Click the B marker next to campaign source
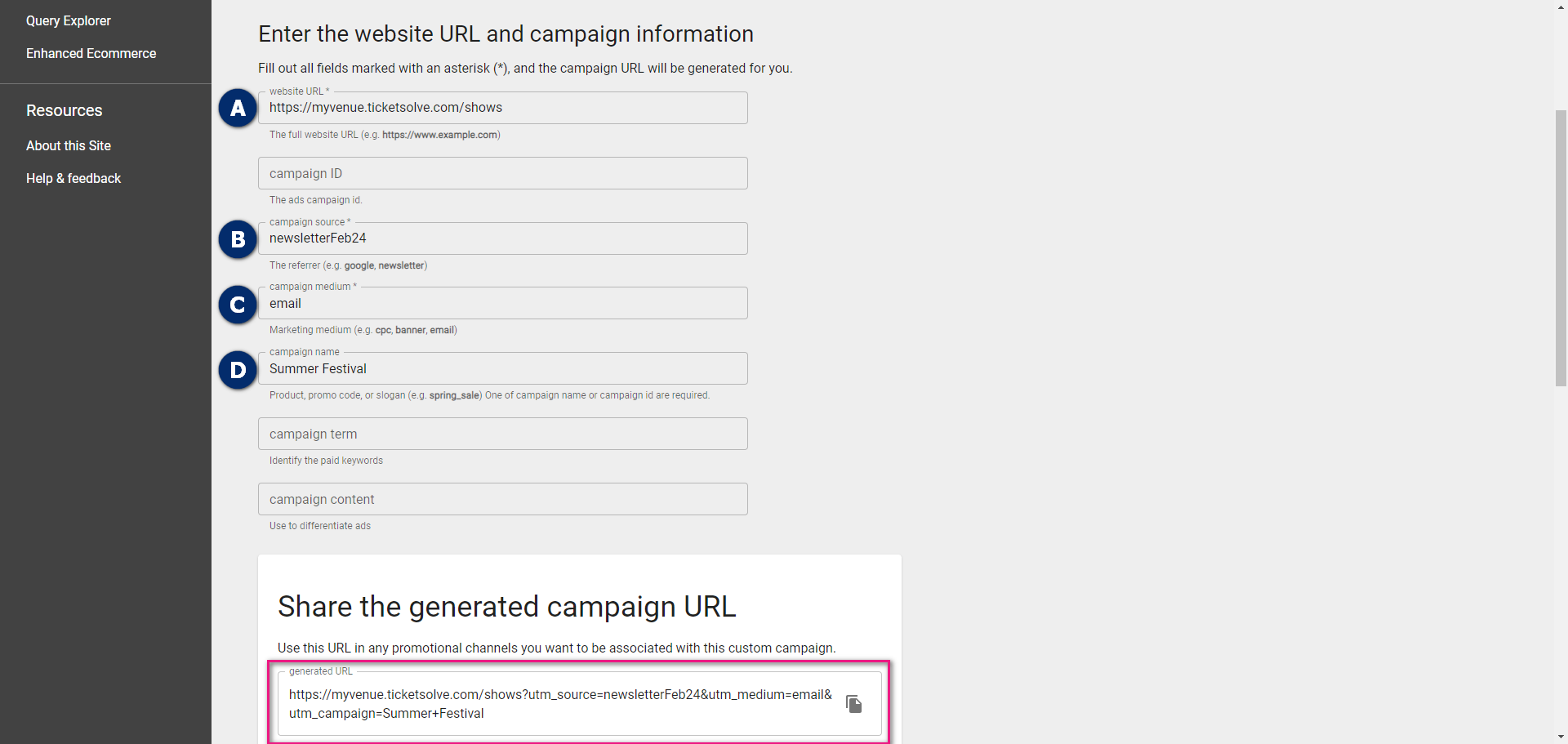Screen dimensions: 1568x744 tap(237, 239)
